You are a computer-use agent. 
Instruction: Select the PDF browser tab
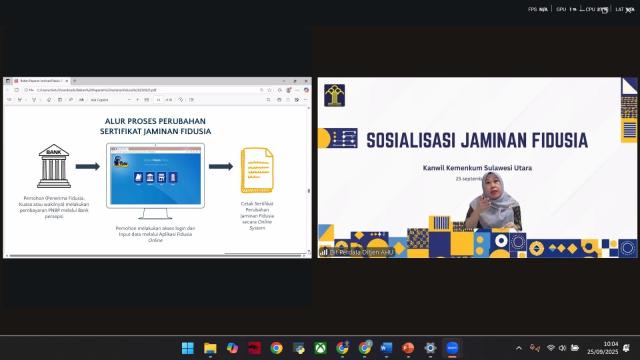(x=40, y=81)
